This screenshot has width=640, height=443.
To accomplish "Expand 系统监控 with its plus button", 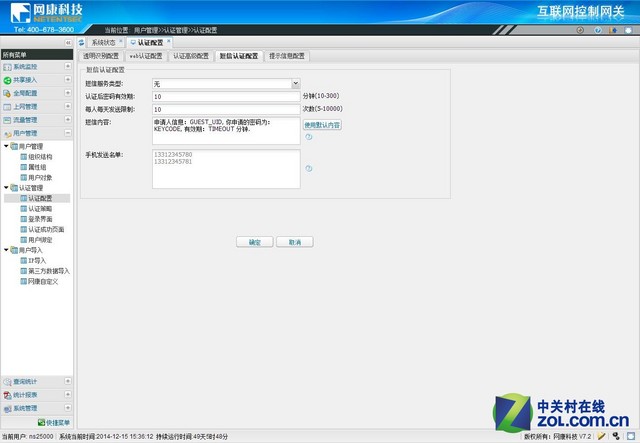I will click(x=68, y=66).
